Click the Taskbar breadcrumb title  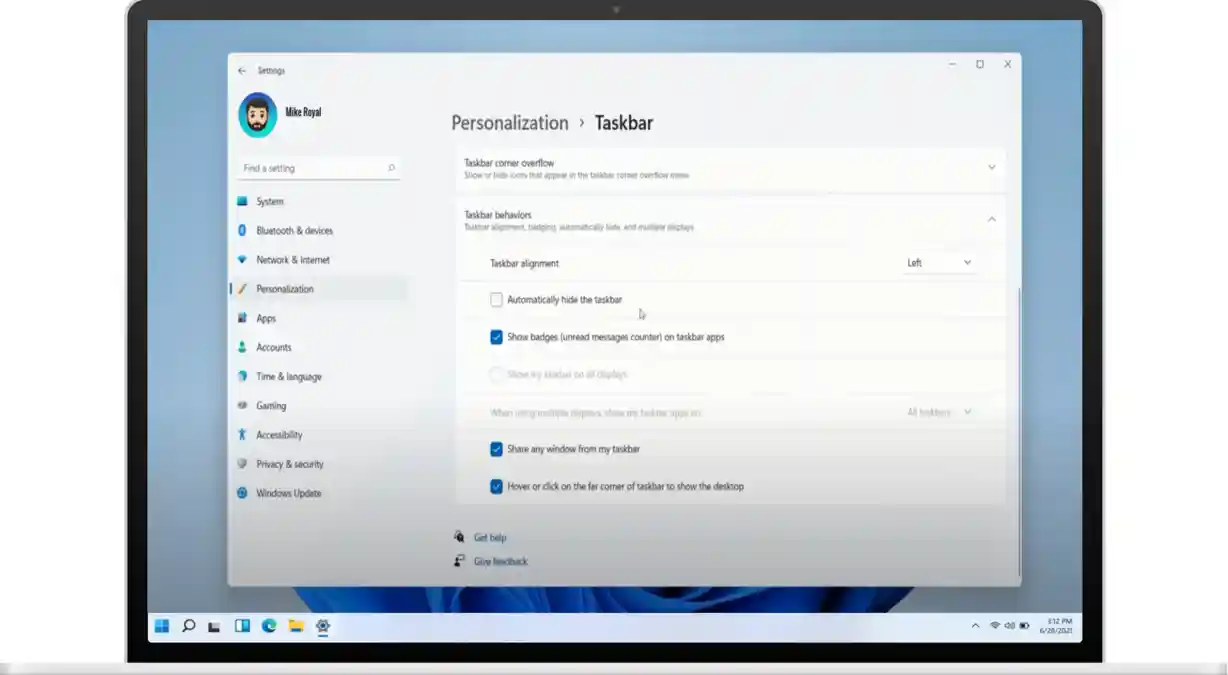624,123
